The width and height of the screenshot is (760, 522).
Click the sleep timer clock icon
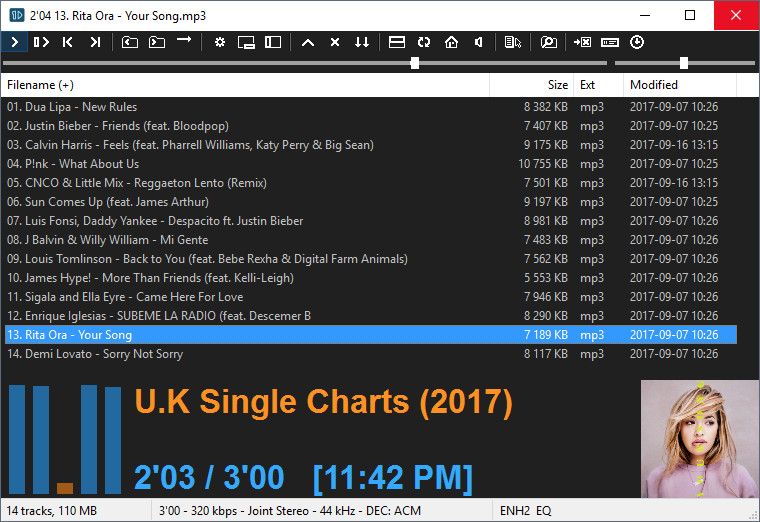point(637,42)
